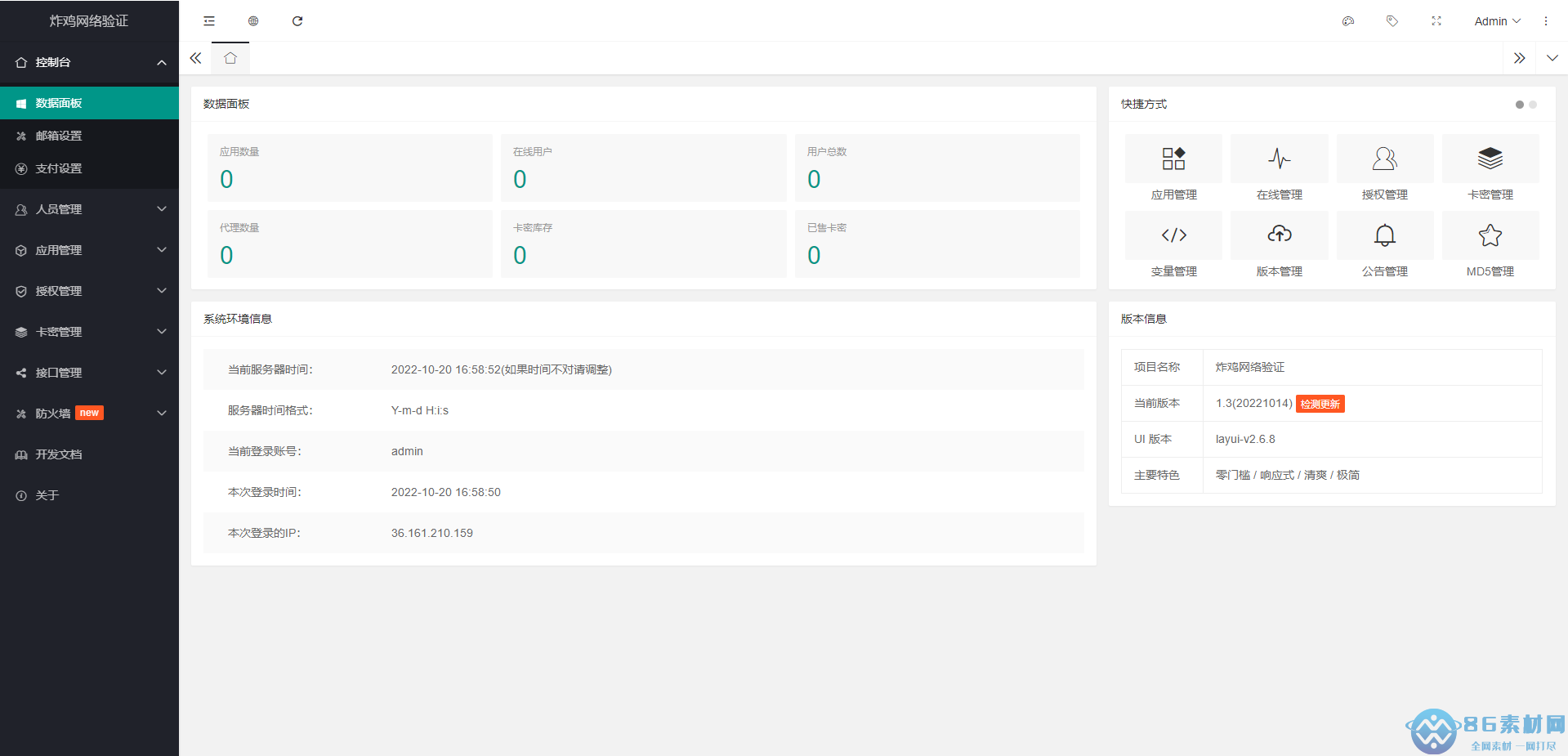
Task: Select the home tab
Action: tap(230, 58)
